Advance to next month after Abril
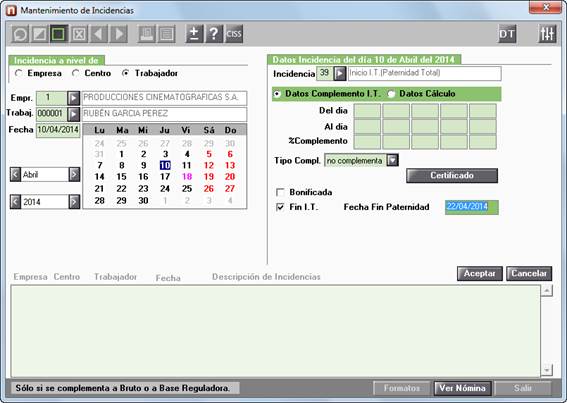The image size is (567, 403). click(x=74, y=174)
